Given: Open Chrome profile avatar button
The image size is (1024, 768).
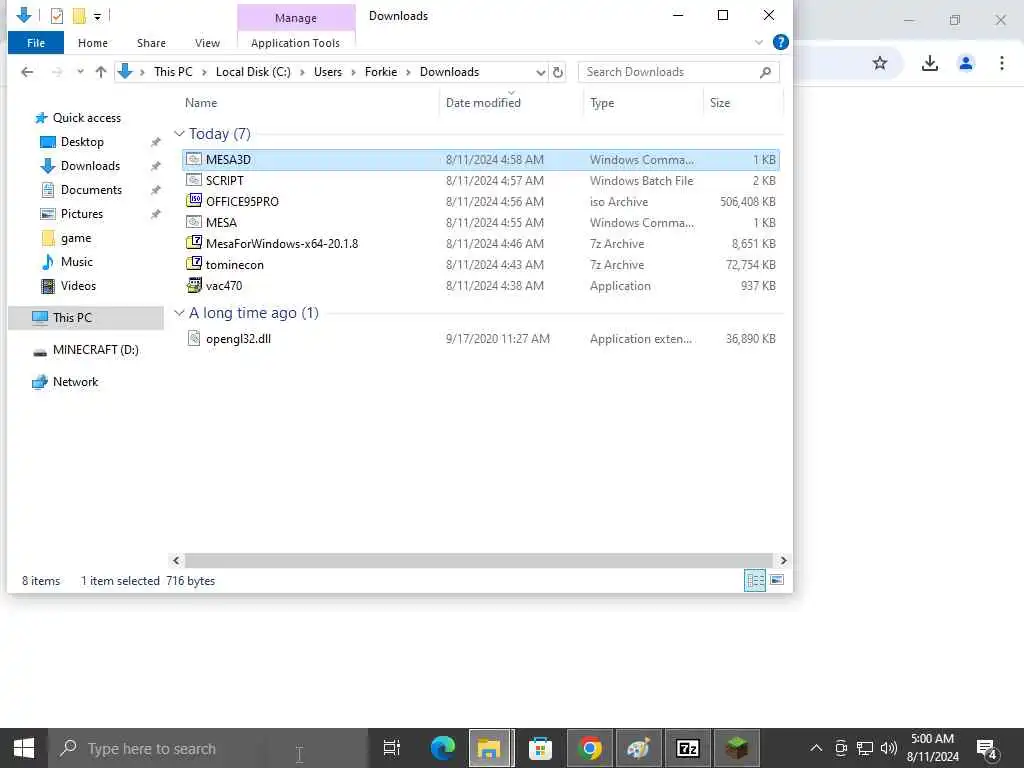Looking at the screenshot, I should 966,63.
